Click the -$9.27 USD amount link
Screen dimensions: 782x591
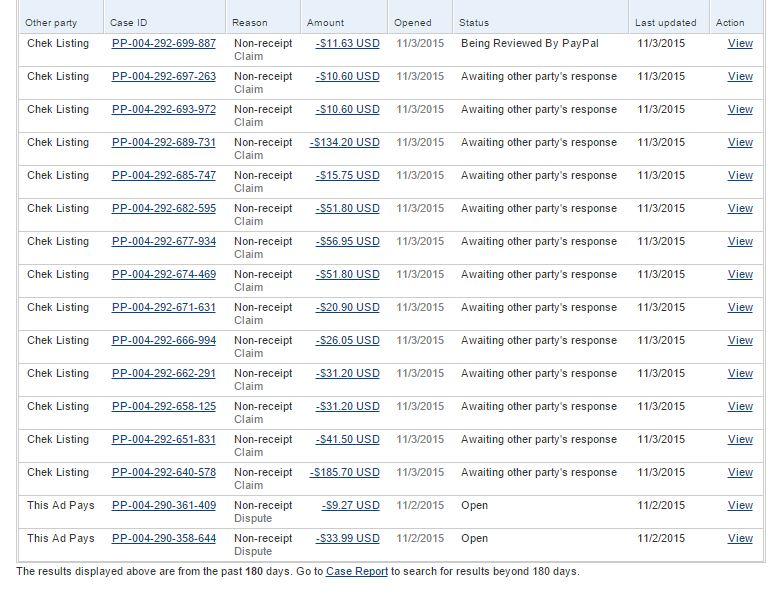pos(351,505)
